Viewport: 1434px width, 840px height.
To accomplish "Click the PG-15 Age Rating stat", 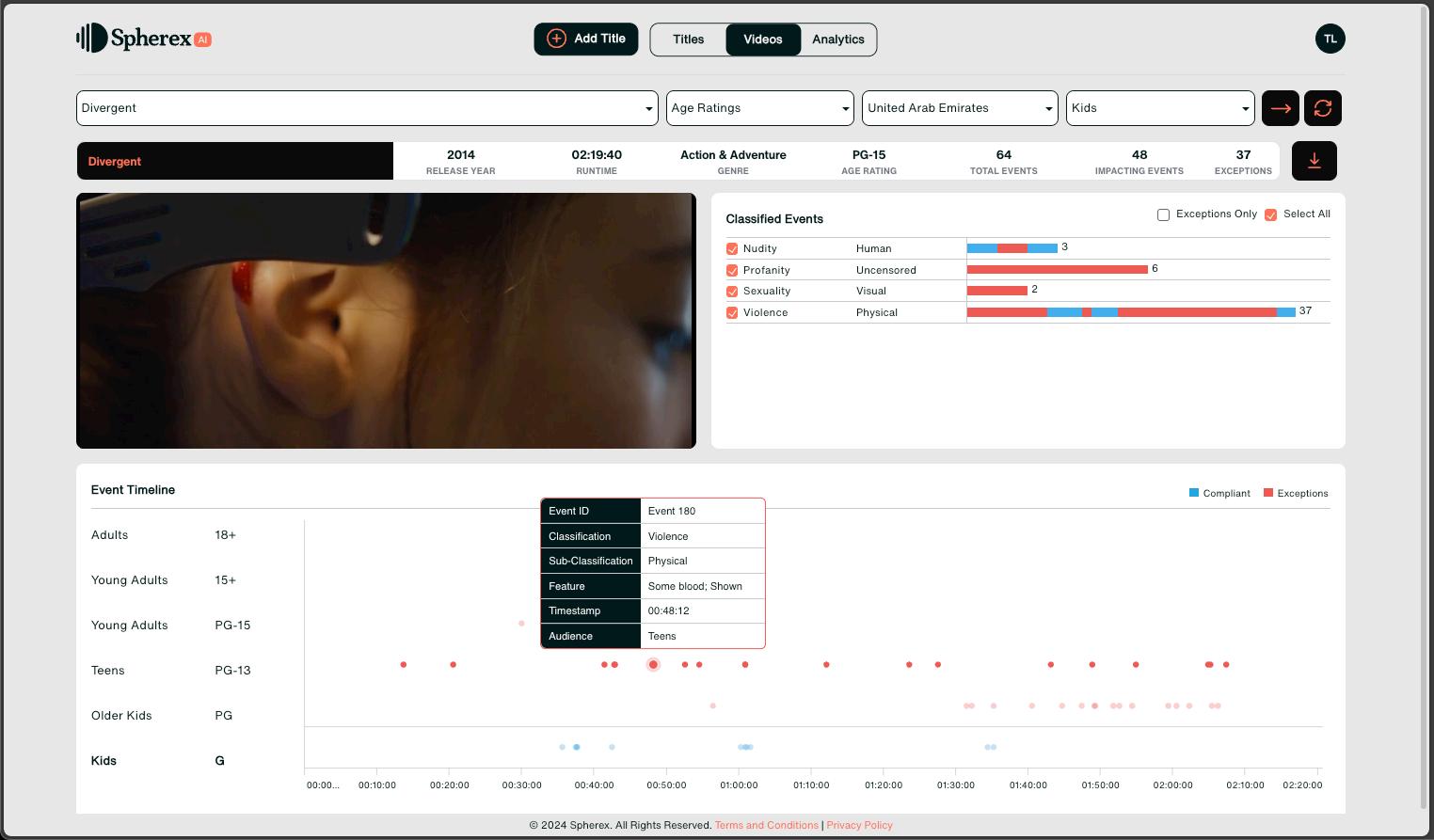I will pos(869,161).
